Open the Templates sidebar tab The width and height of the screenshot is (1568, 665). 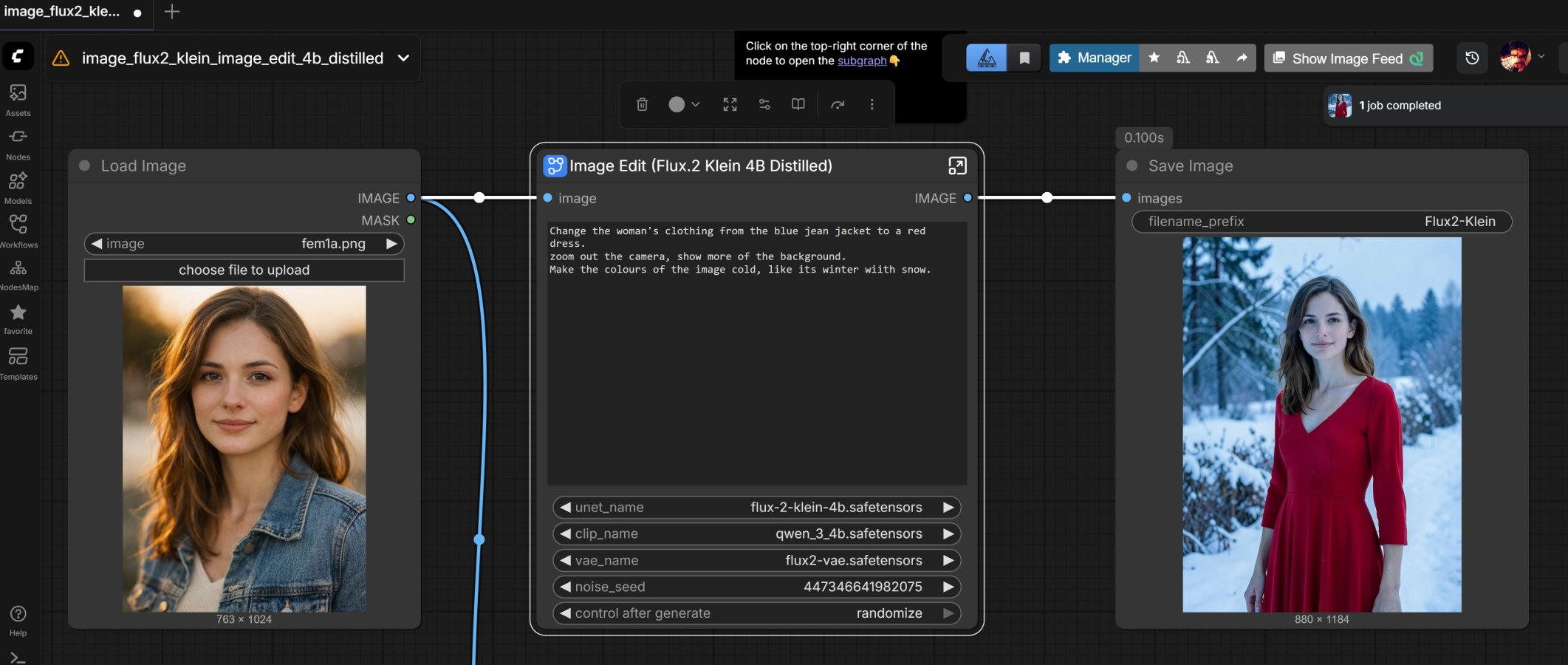pos(18,364)
